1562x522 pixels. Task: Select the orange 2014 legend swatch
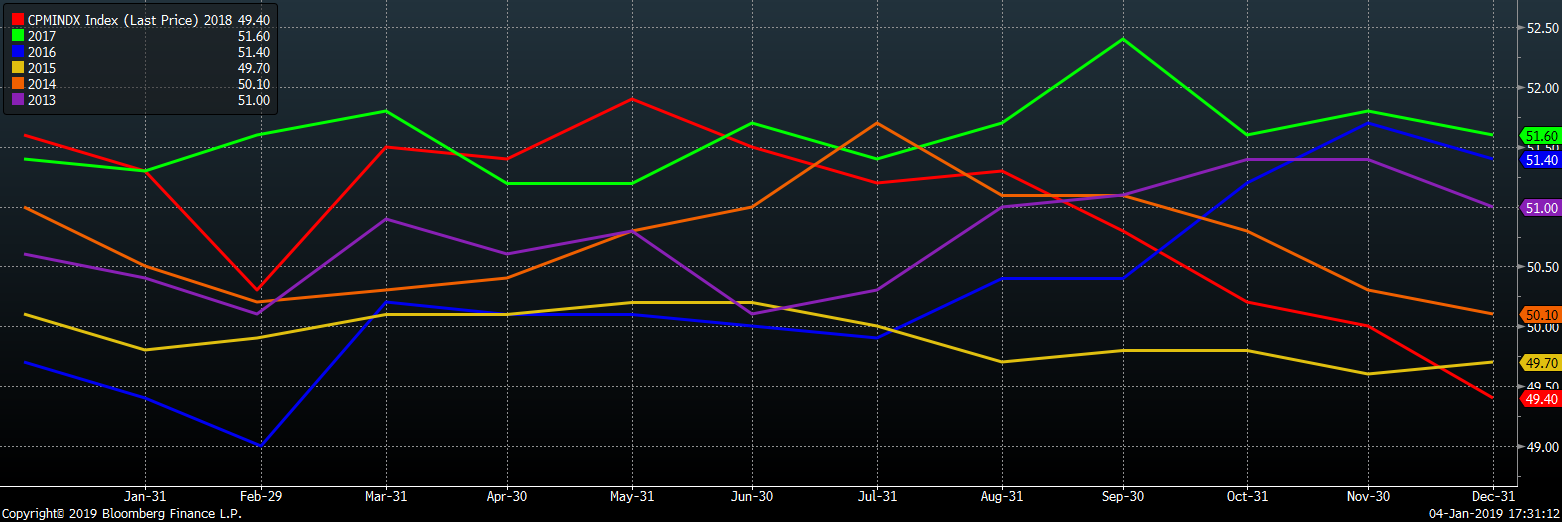coord(16,84)
